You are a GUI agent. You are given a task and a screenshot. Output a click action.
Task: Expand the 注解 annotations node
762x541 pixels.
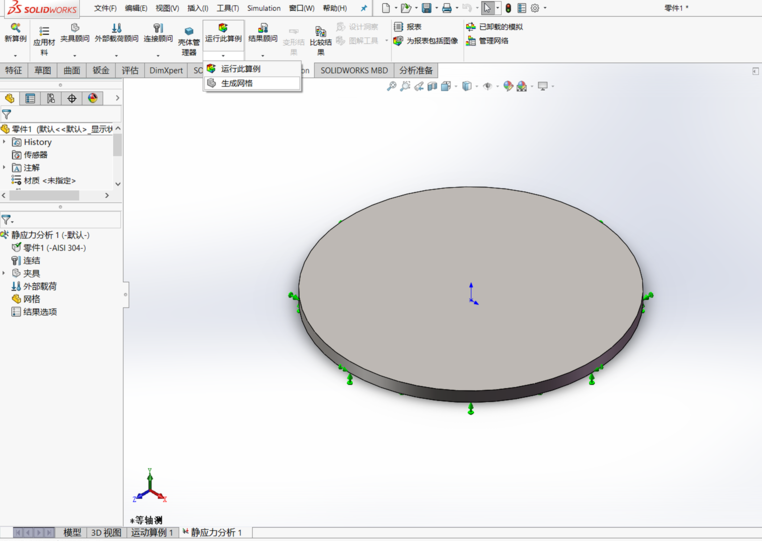click(x=4, y=168)
